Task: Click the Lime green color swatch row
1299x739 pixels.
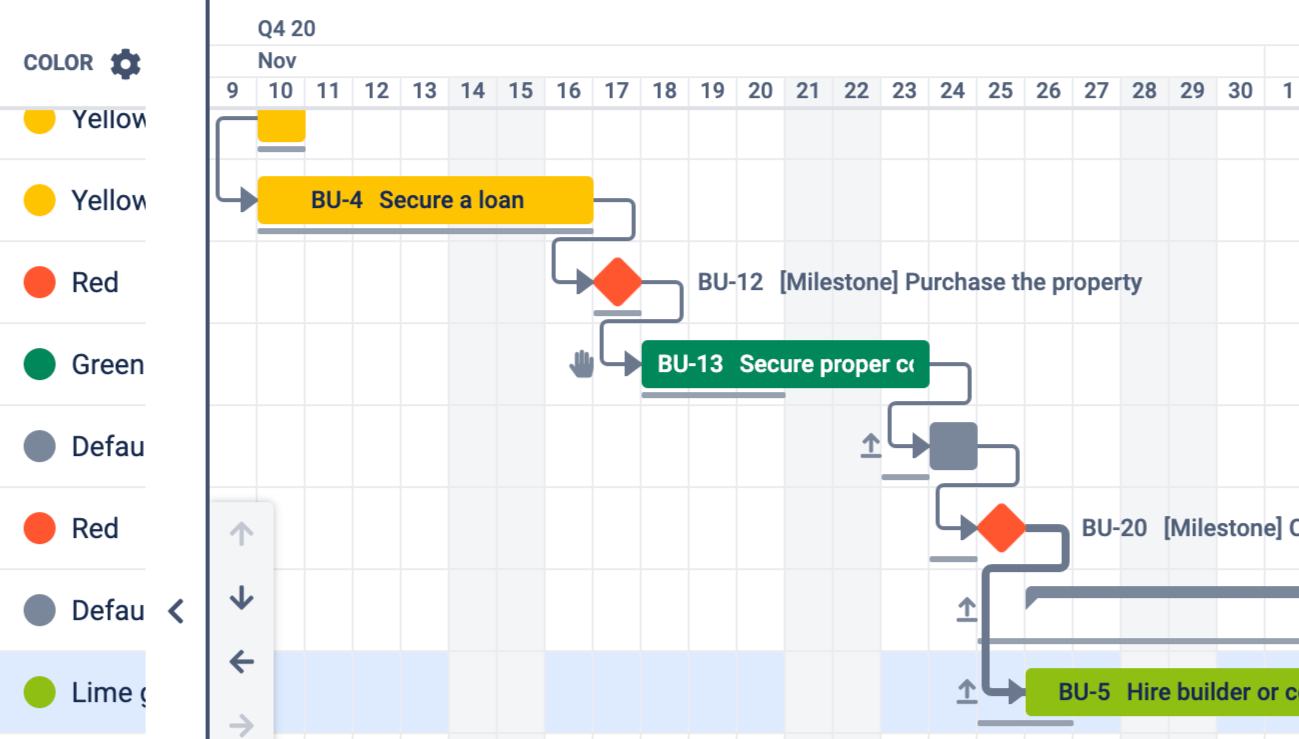Action: click(x=40, y=692)
